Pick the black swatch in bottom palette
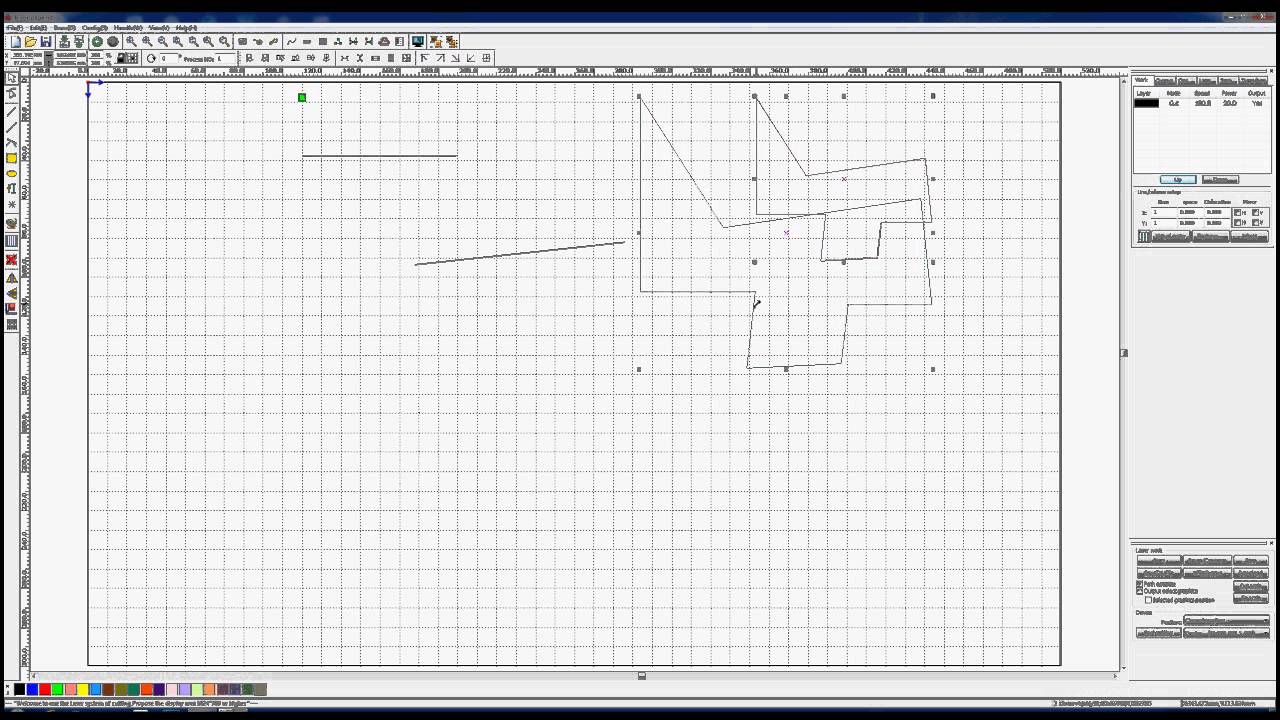Image resolution: width=1280 pixels, height=720 pixels. (19, 689)
